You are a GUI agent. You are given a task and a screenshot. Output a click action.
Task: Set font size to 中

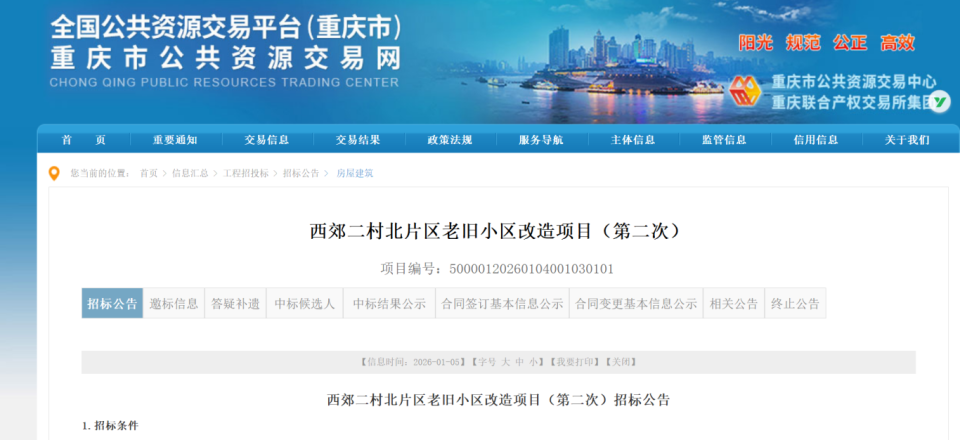click(x=519, y=362)
